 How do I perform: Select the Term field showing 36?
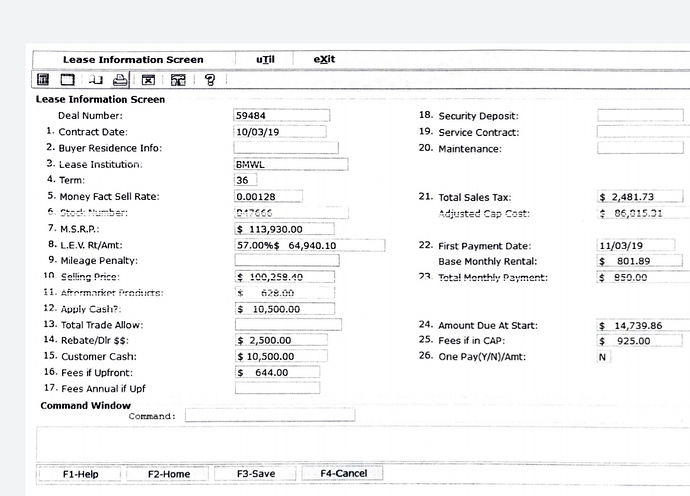coord(246,180)
